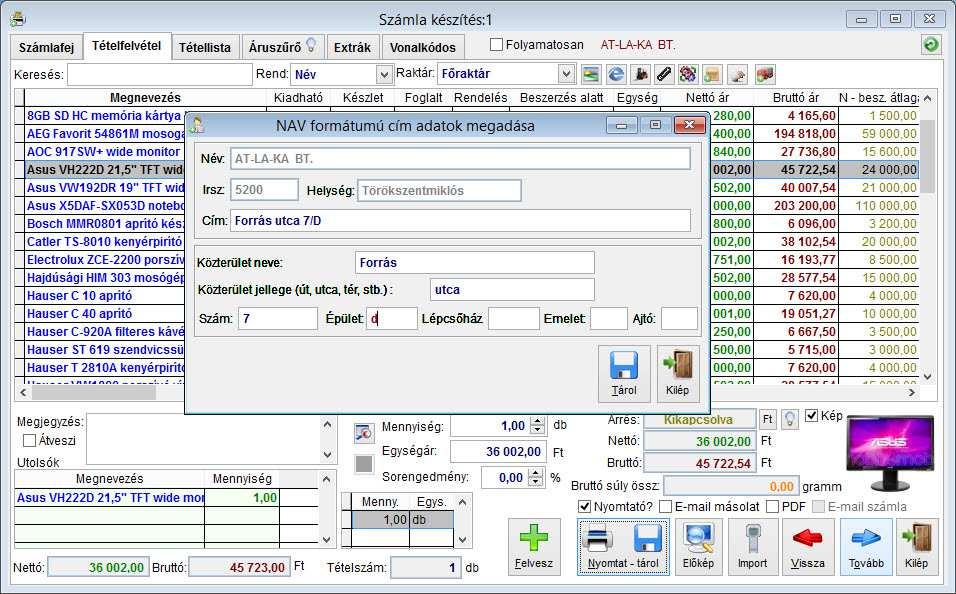Enable the PDF checkbox
Image resolution: width=956 pixels, height=594 pixels.
pyautogui.click(x=772, y=506)
